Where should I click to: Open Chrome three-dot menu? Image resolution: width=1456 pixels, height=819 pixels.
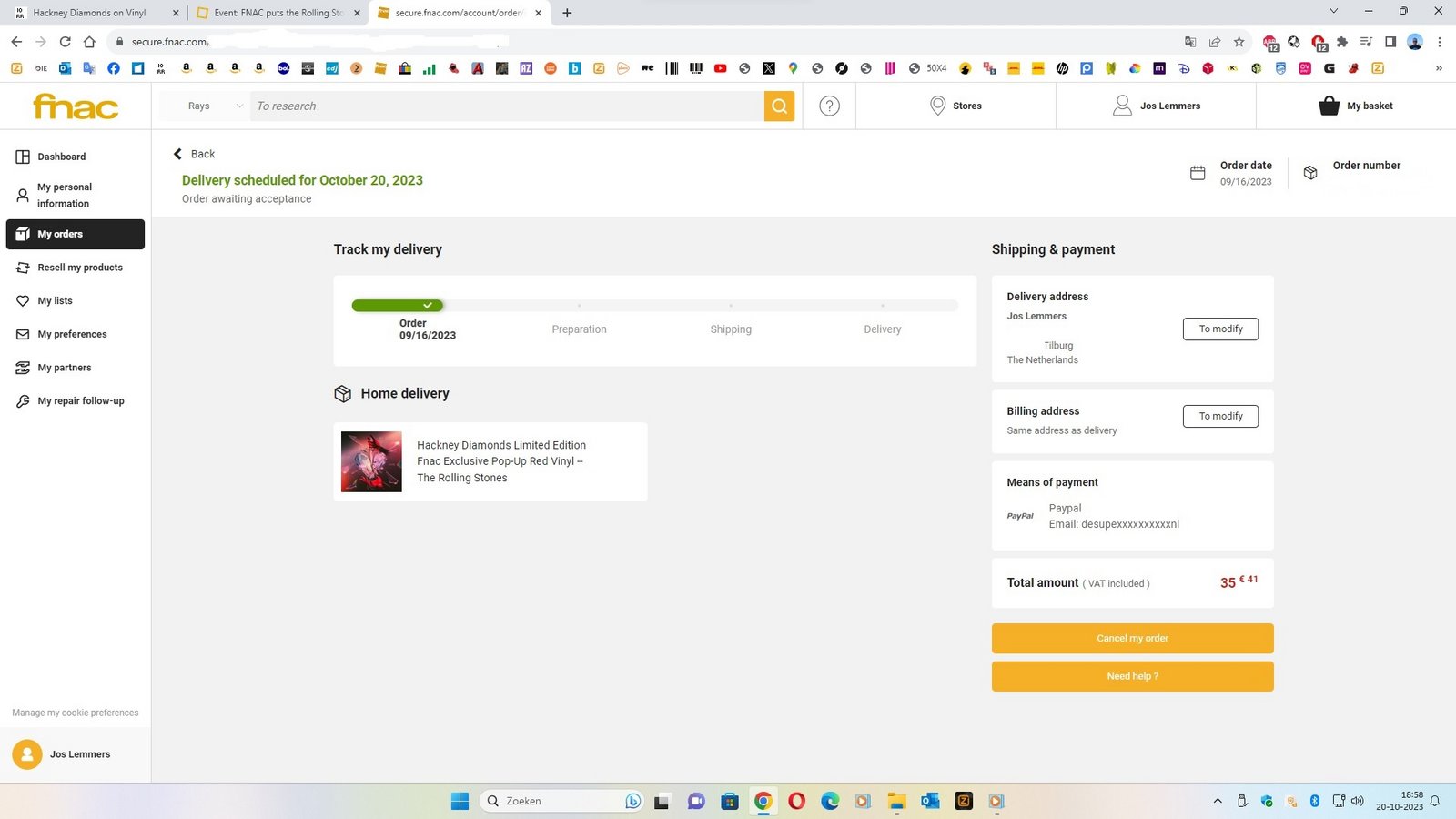[1440, 42]
